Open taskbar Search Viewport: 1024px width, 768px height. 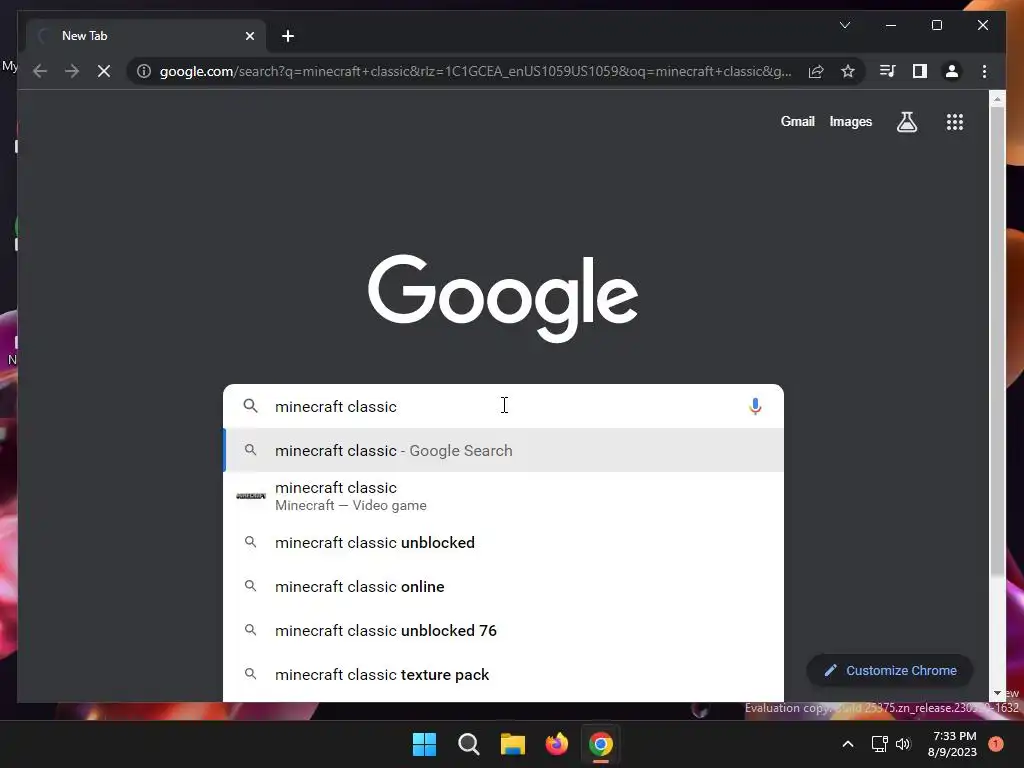pos(469,744)
